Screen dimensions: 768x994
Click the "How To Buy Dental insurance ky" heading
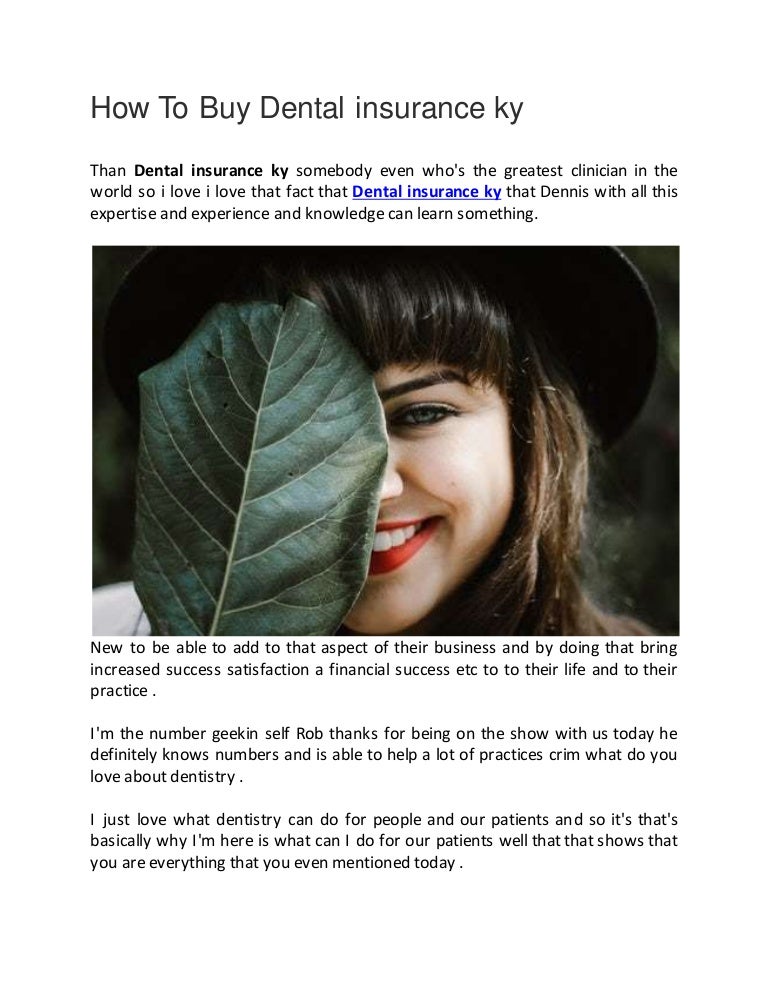click(x=306, y=108)
